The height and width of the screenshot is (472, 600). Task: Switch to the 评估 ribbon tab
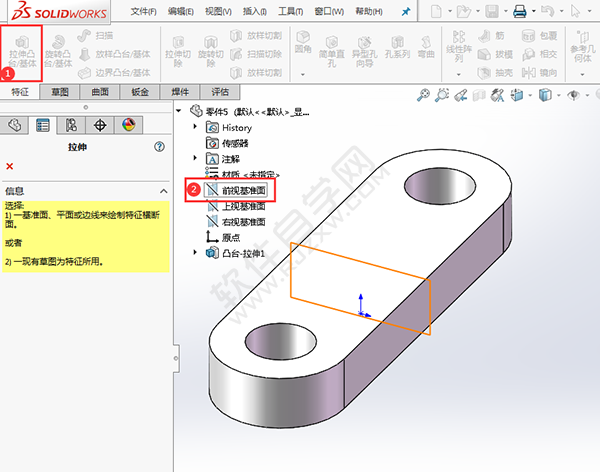click(x=220, y=92)
